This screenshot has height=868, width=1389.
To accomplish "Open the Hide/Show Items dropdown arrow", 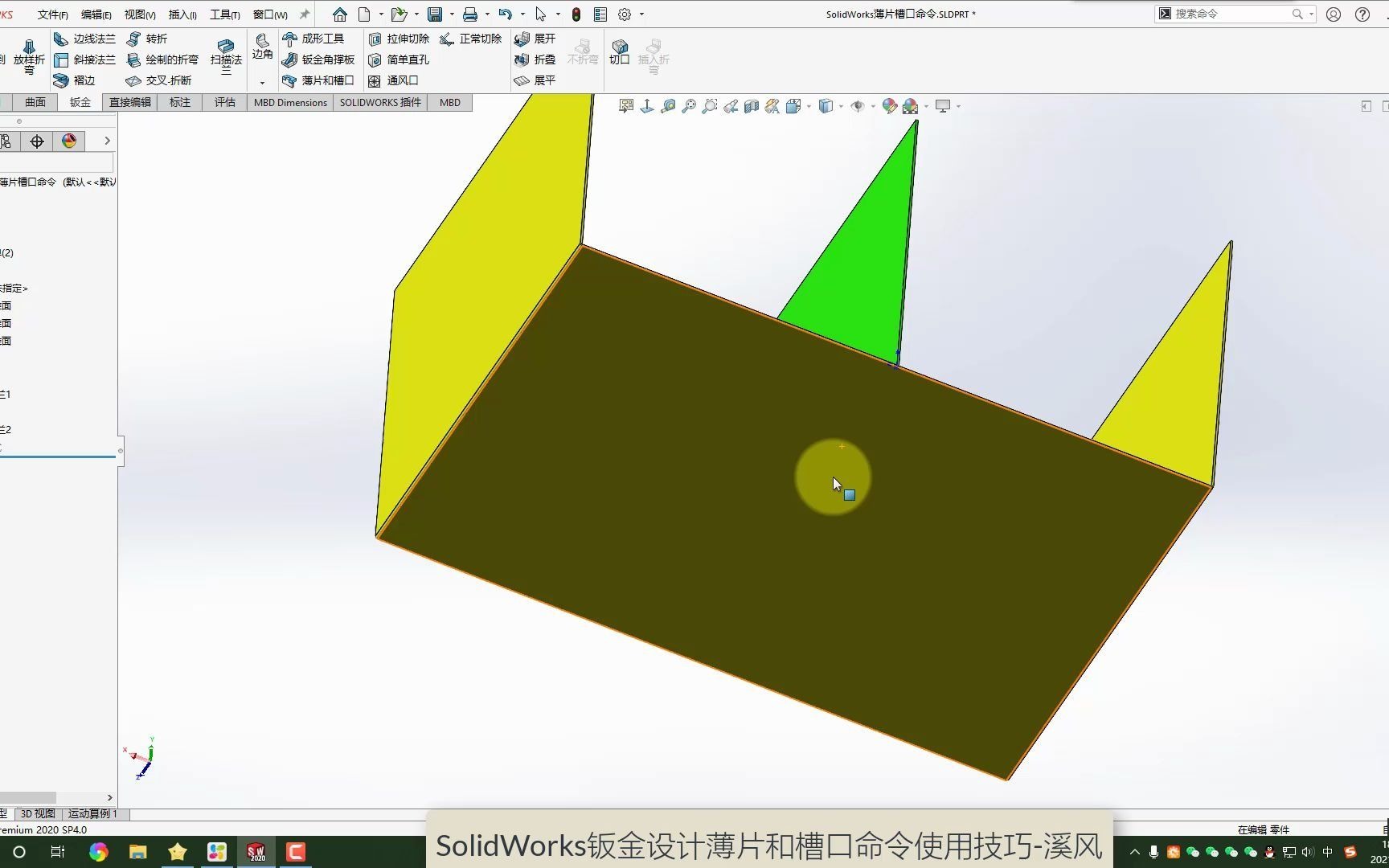I will point(873,106).
